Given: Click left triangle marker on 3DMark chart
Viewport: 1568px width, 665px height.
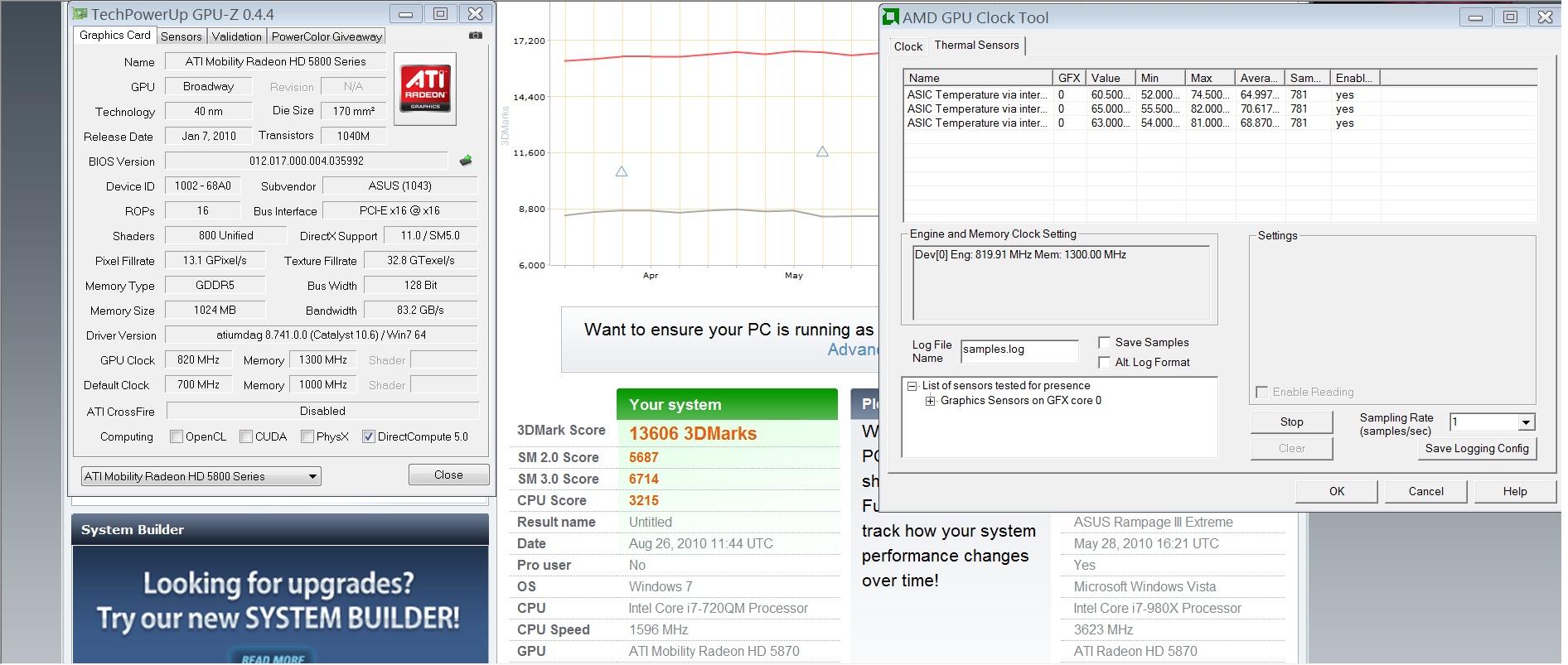Looking at the screenshot, I should [x=622, y=171].
